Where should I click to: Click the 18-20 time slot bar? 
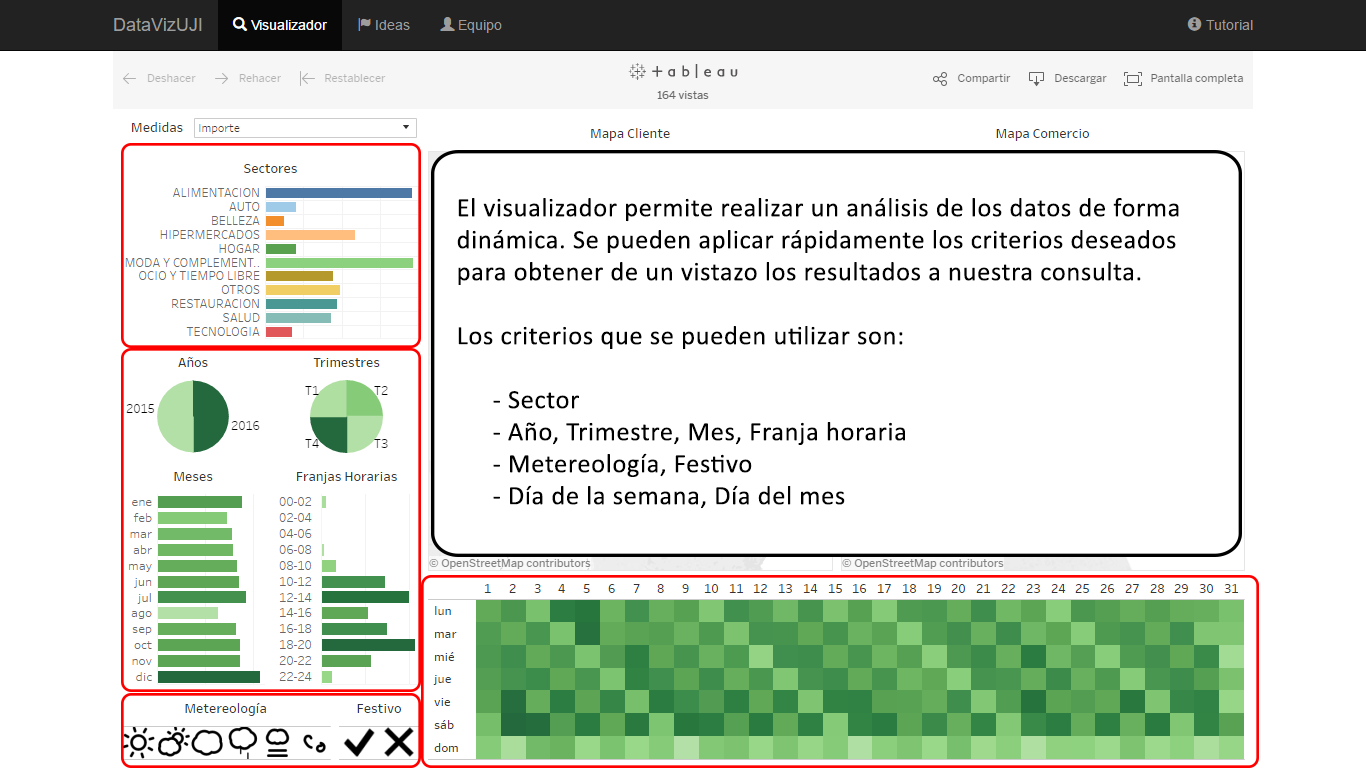(368, 645)
